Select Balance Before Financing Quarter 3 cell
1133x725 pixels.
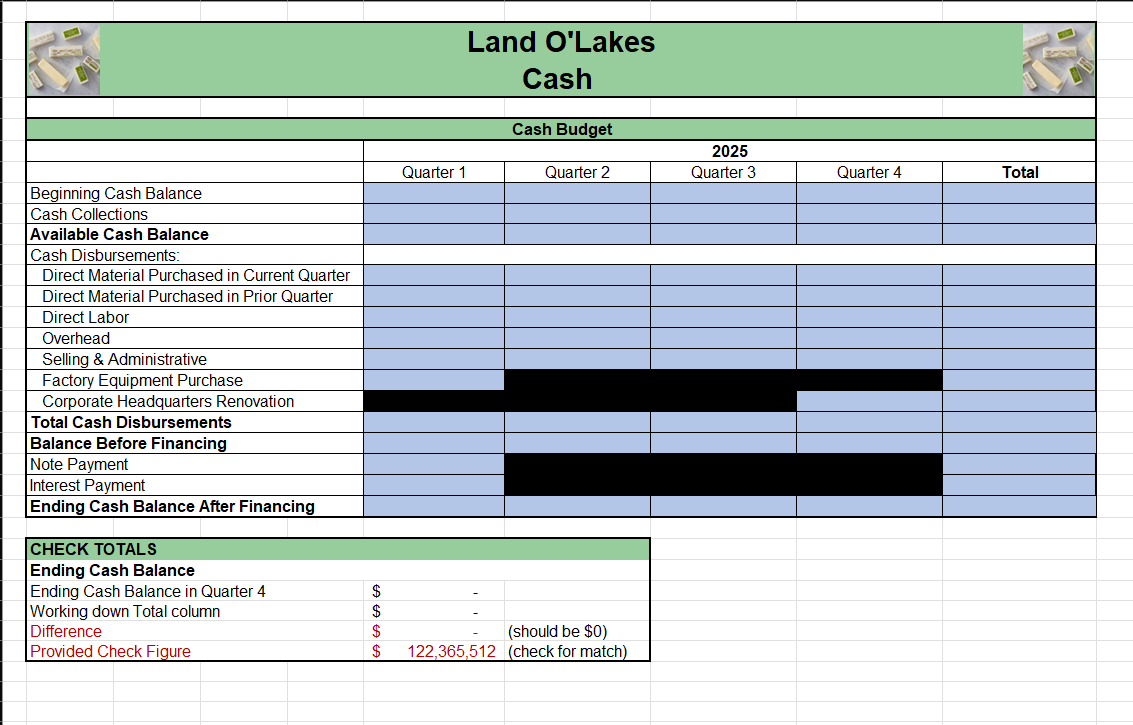coord(723,443)
